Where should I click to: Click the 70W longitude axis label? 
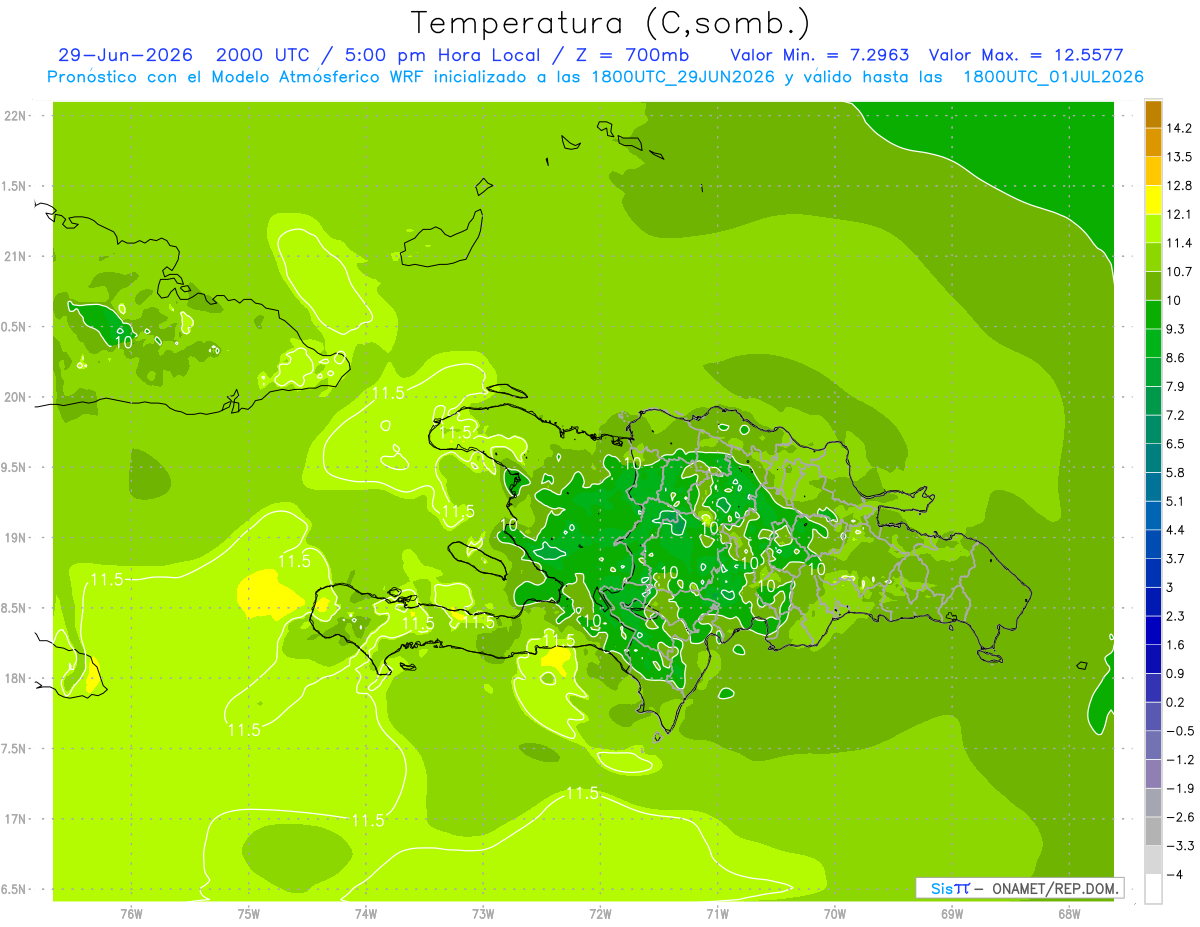[x=835, y=914]
